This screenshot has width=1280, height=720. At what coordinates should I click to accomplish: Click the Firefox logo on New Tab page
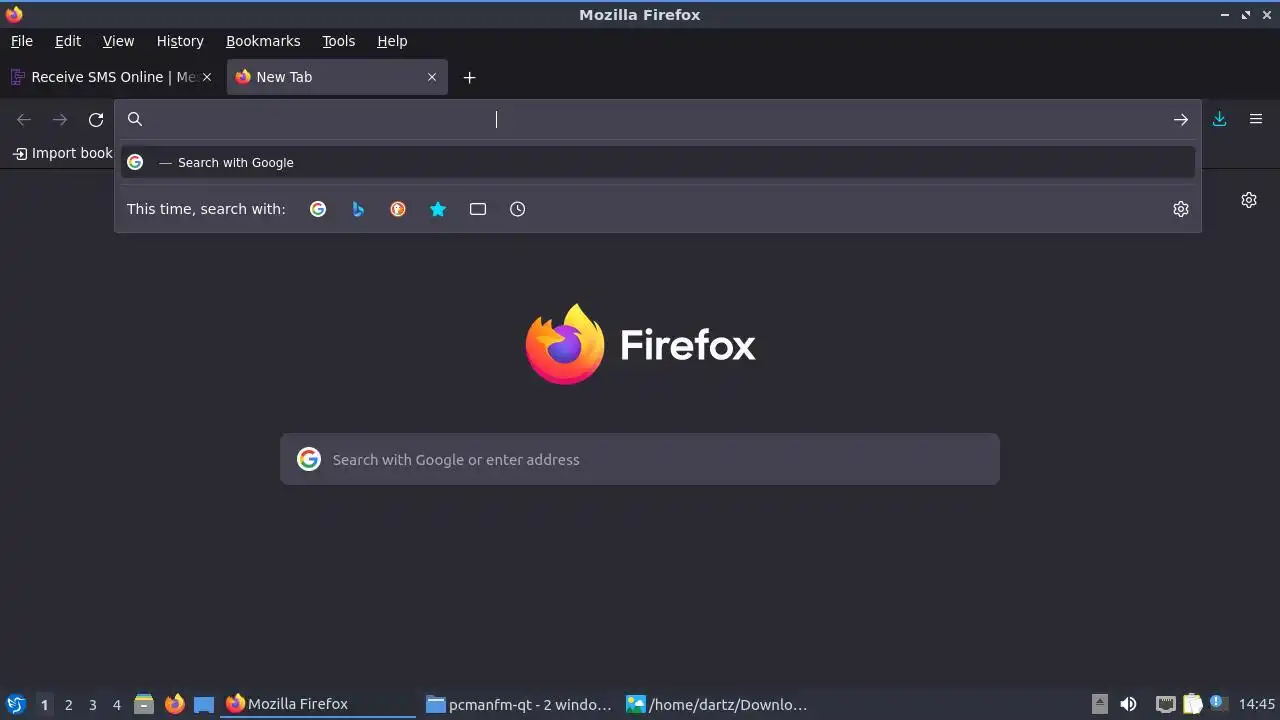click(640, 344)
